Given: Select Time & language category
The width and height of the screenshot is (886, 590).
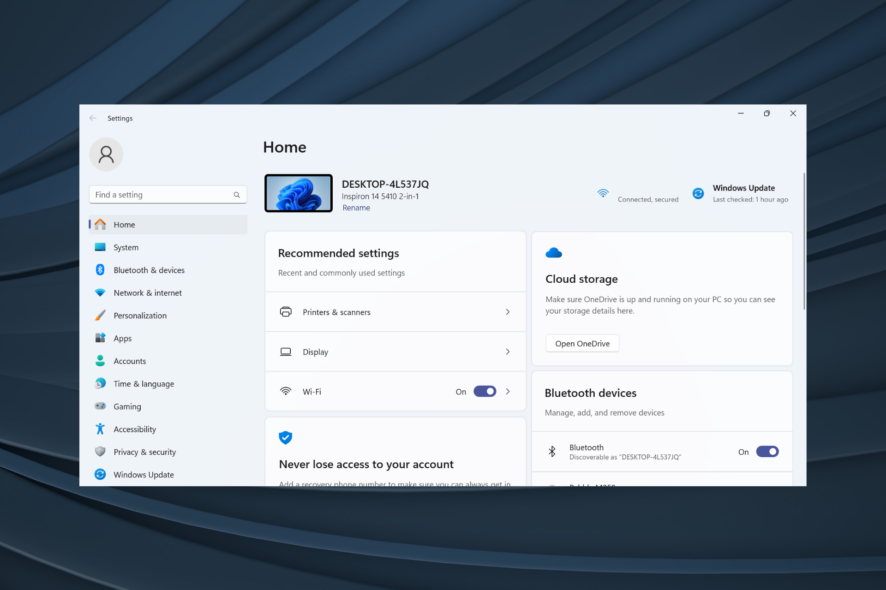Looking at the screenshot, I should [168, 383].
